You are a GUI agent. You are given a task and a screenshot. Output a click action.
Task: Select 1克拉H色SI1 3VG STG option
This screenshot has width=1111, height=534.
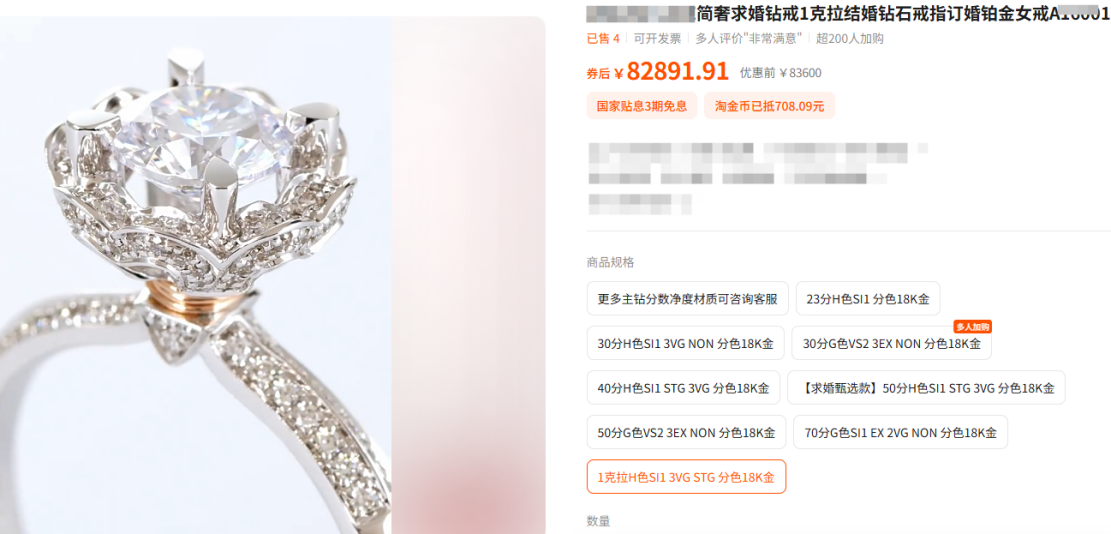686,477
